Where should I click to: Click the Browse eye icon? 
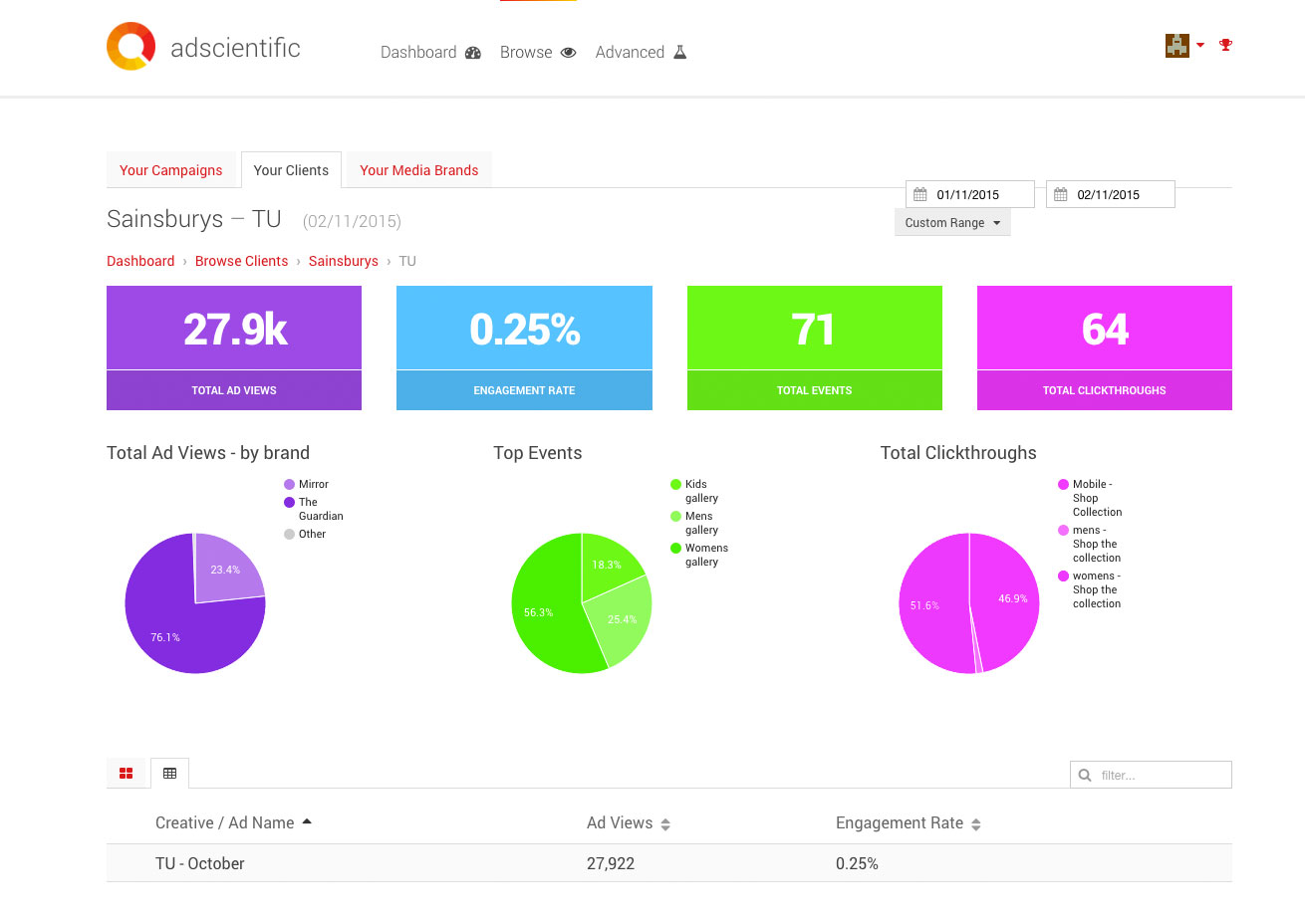(x=569, y=53)
